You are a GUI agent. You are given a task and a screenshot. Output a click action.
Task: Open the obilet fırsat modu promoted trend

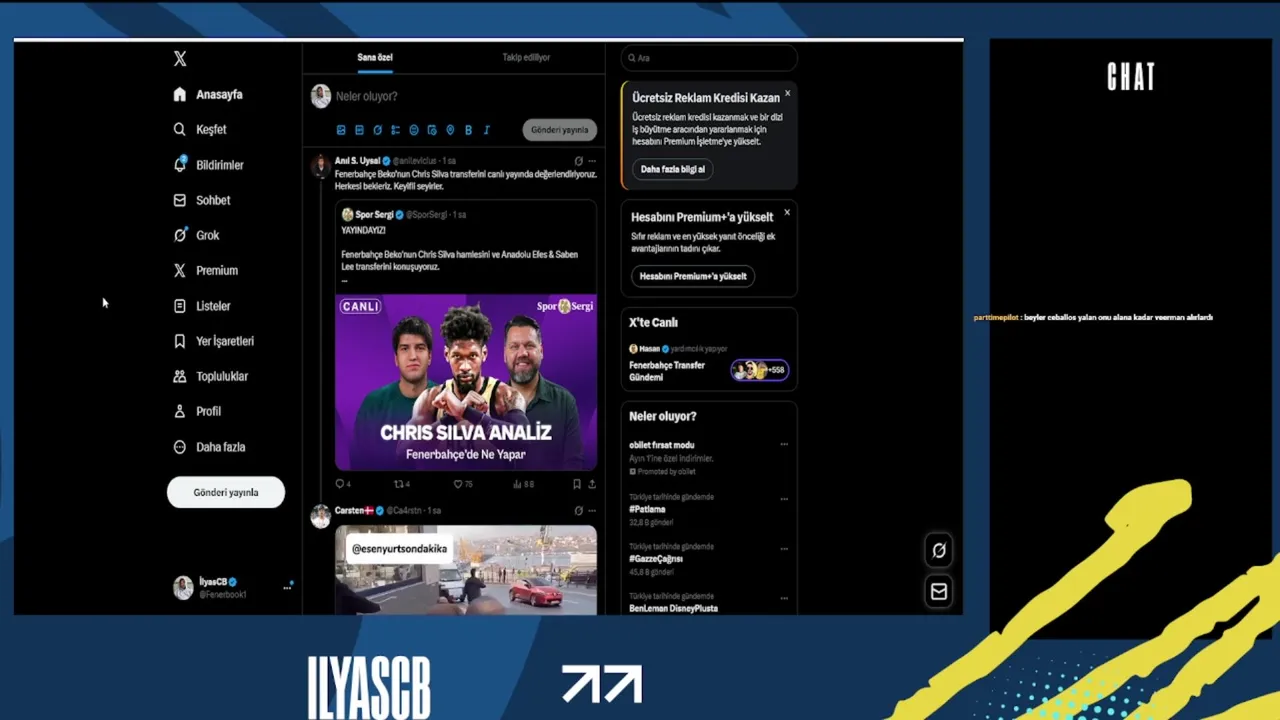(x=662, y=445)
